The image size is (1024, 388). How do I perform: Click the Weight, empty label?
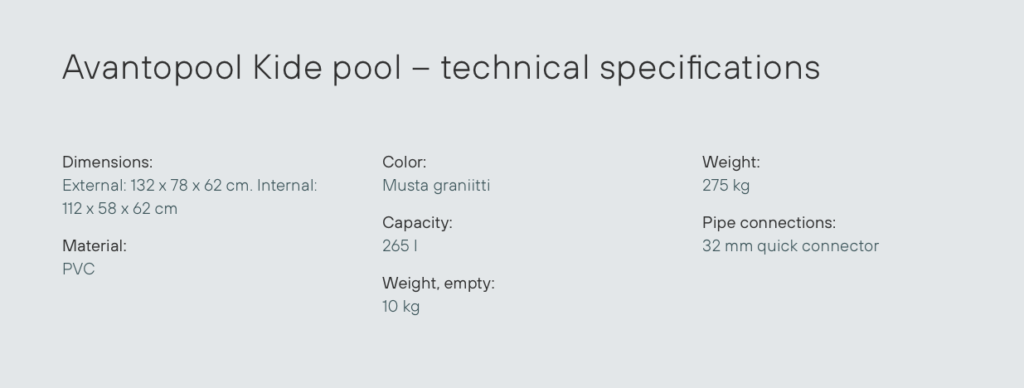(438, 283)
